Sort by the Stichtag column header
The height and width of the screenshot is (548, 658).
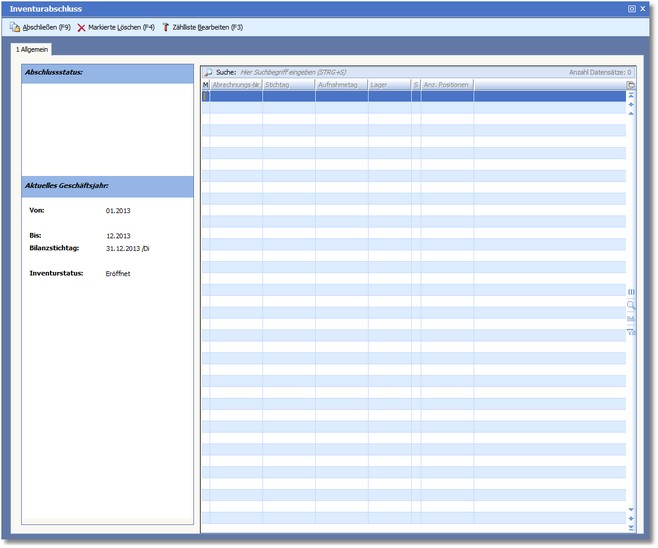click(288, 85)
